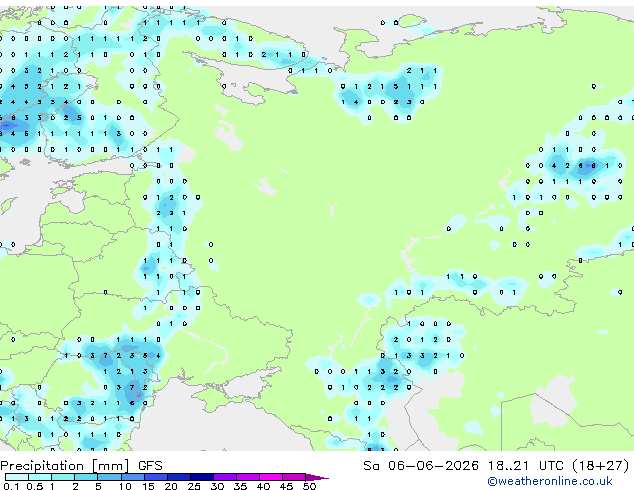Image resolution: width=634 pixels, height=490 pixels.
Task: Click the "0.5" legend scale label
Action: coord(35,486)
